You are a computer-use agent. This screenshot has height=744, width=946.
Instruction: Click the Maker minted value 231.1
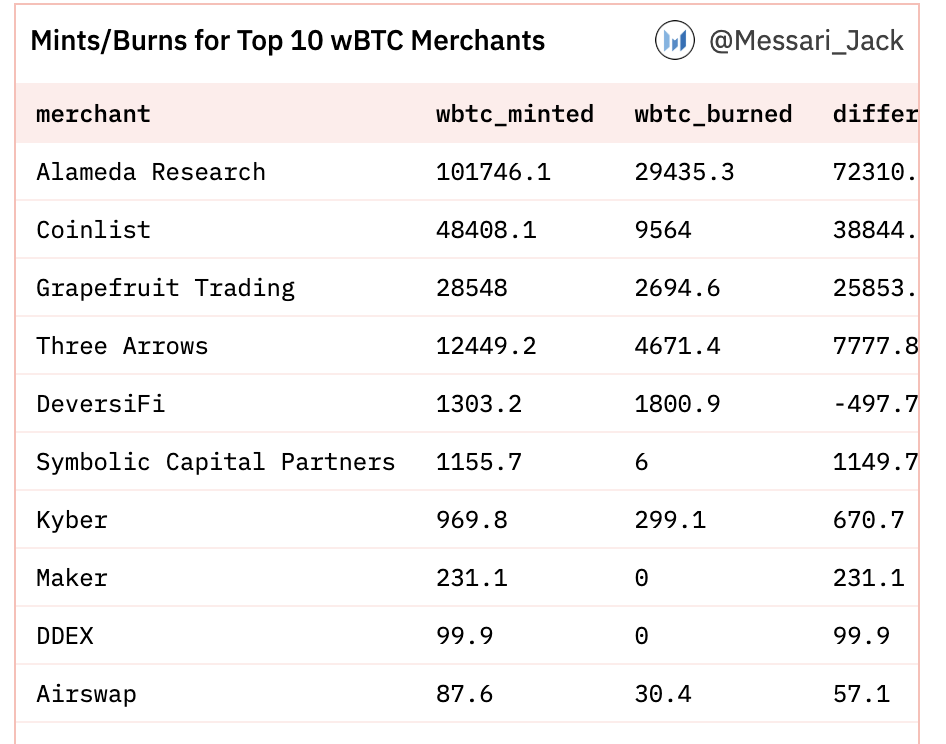pos(472,578)
